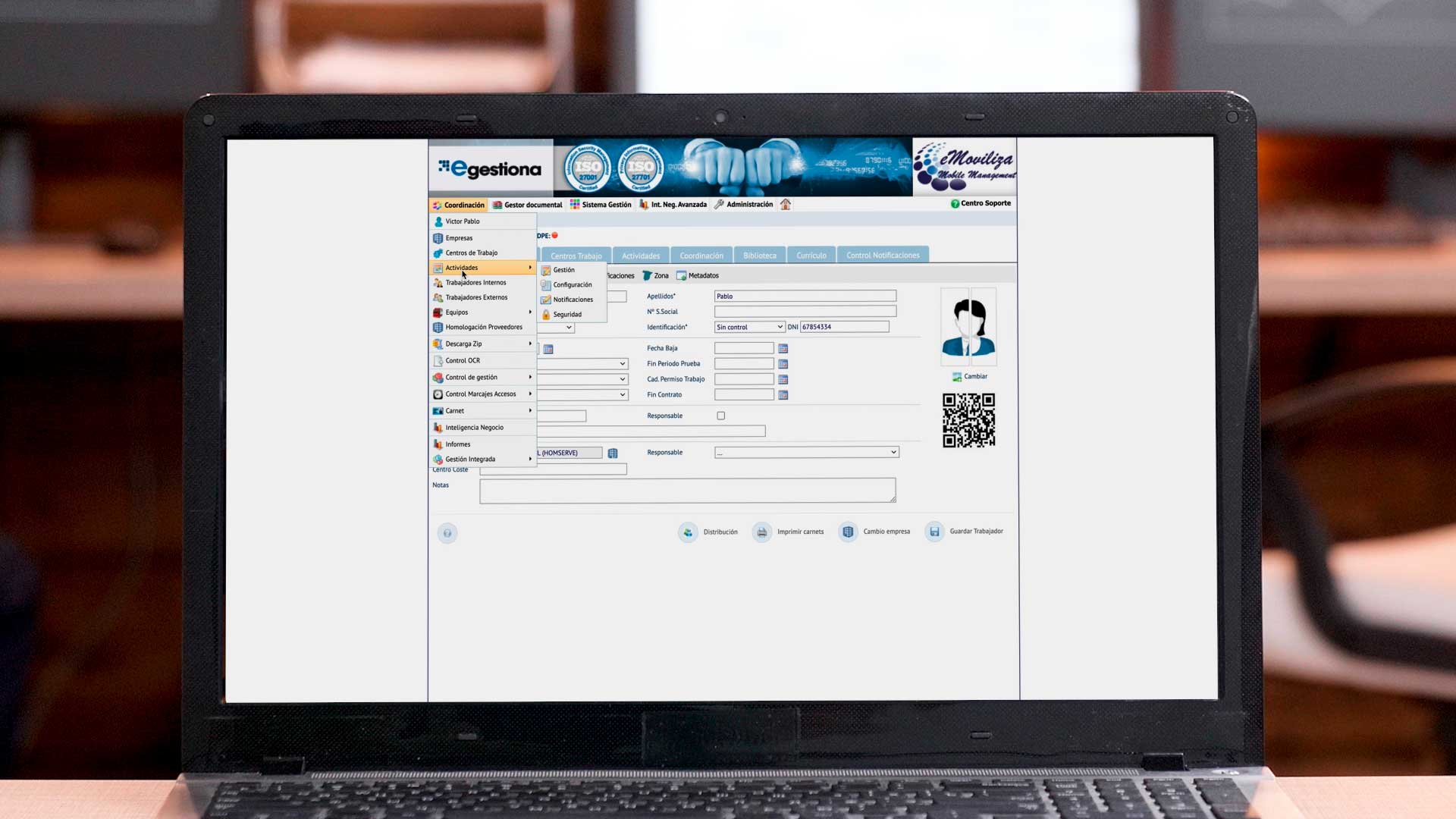Click the home icon next to Administración
Image resolution: width=1456 pixels, height=819 pixels.
pos(786,204)
